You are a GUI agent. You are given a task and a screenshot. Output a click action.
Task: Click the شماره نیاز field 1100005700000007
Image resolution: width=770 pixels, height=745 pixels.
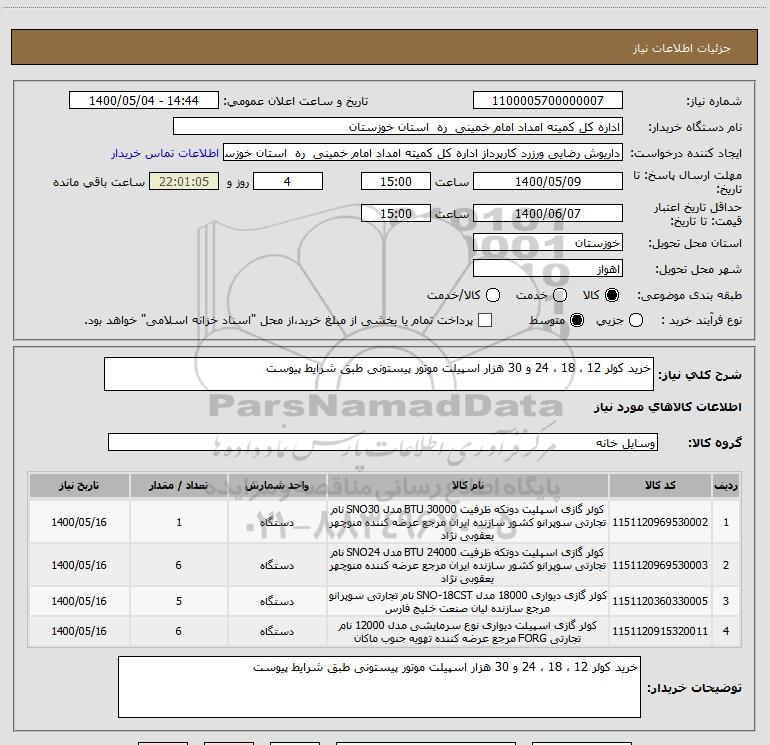point(548,101)
